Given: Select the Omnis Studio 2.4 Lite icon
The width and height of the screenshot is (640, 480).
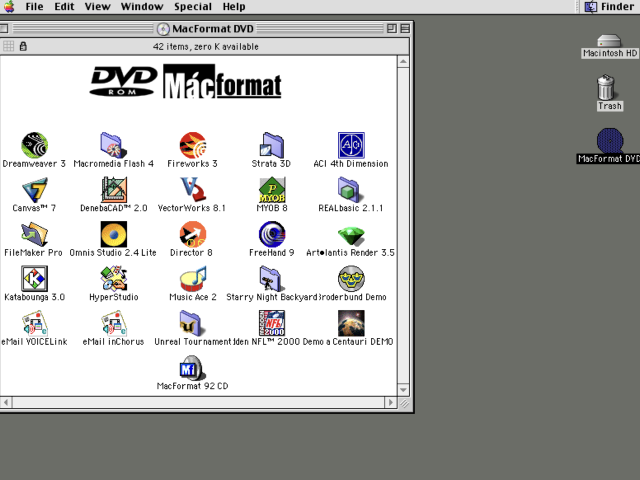Looking at the screenshot, I should click(x=114, y=234).
